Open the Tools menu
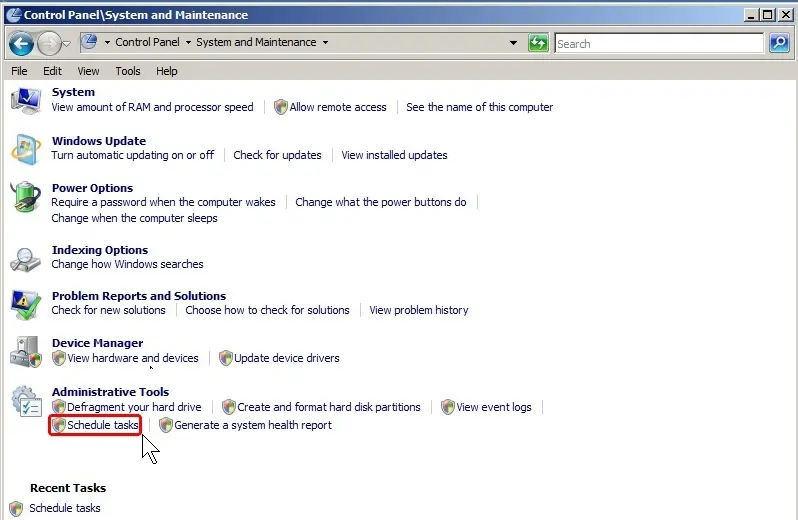 tap(128, 71)
